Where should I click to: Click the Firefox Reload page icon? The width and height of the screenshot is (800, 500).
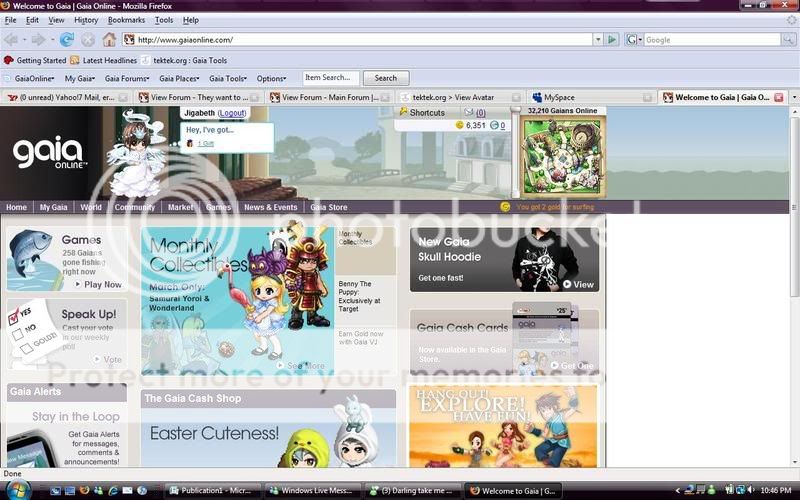pyautogui.click(x=67, y=40)
